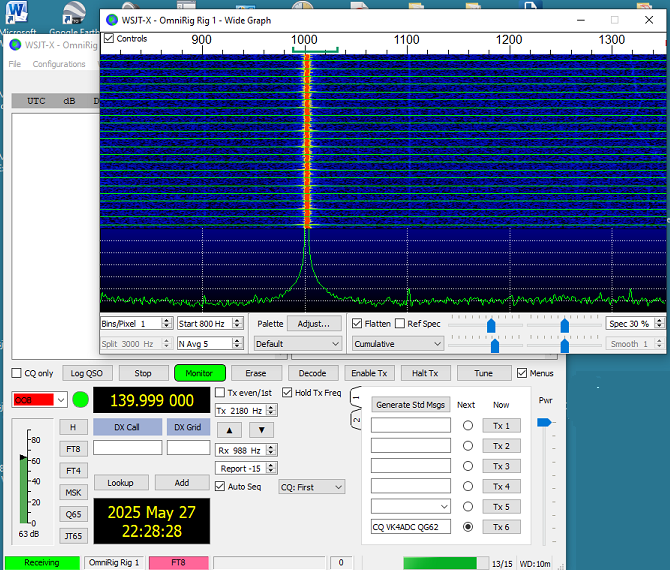Click the upper-left waterfall gain slider
Viewport: 670px width, 570px height.
tap(491, 325)
